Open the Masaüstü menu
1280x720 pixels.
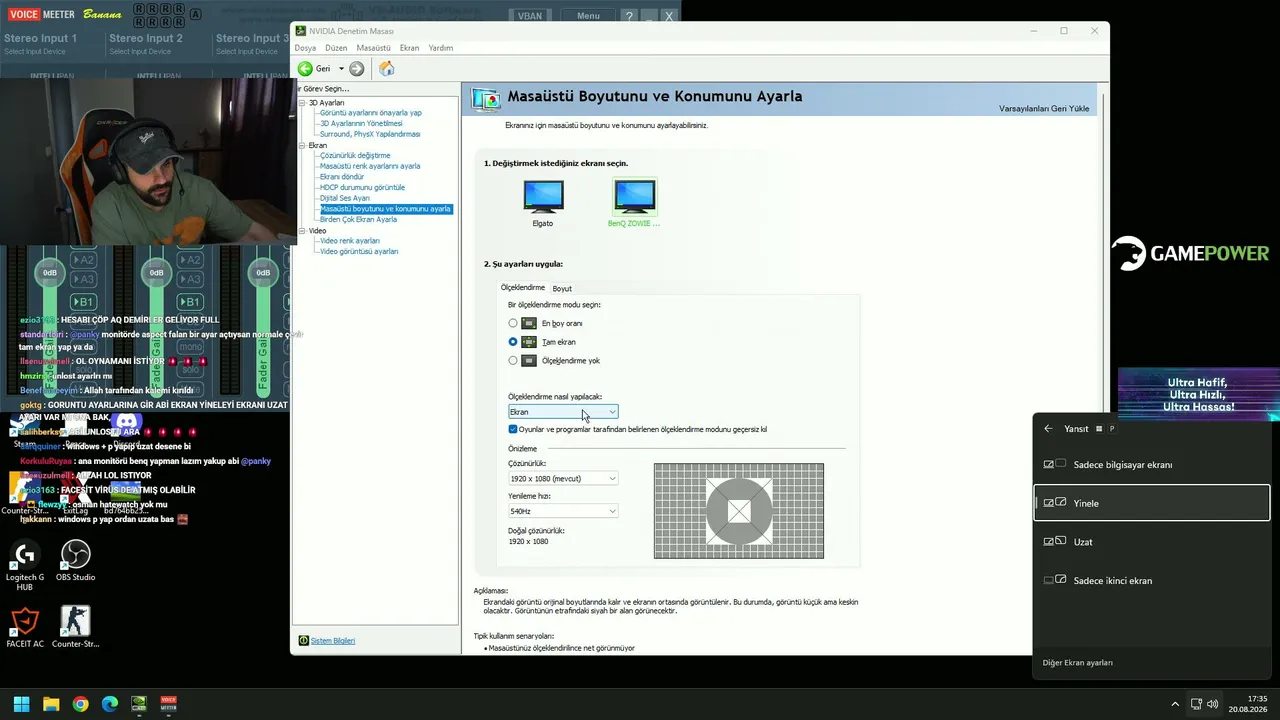click(x=373, y=48)
